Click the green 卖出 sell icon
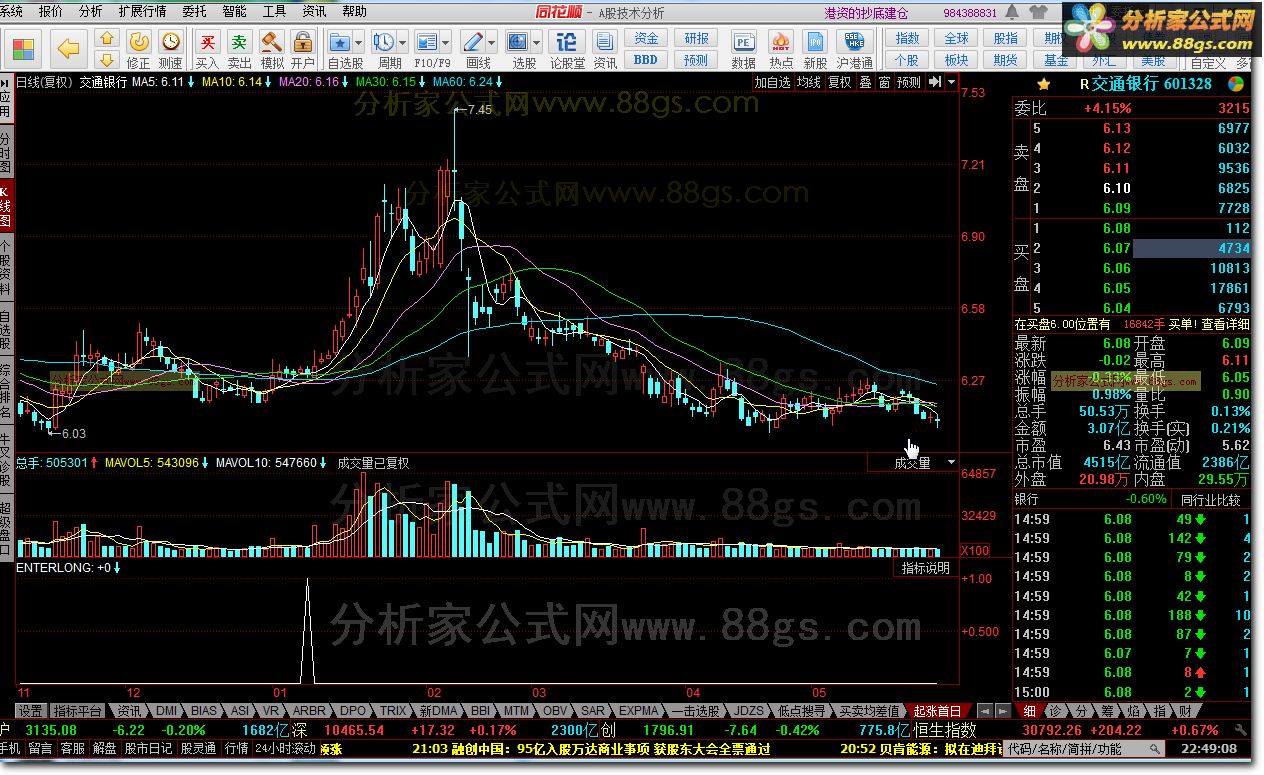The image size is (1264, 775). pyautogui.click(x=239, y=41)
